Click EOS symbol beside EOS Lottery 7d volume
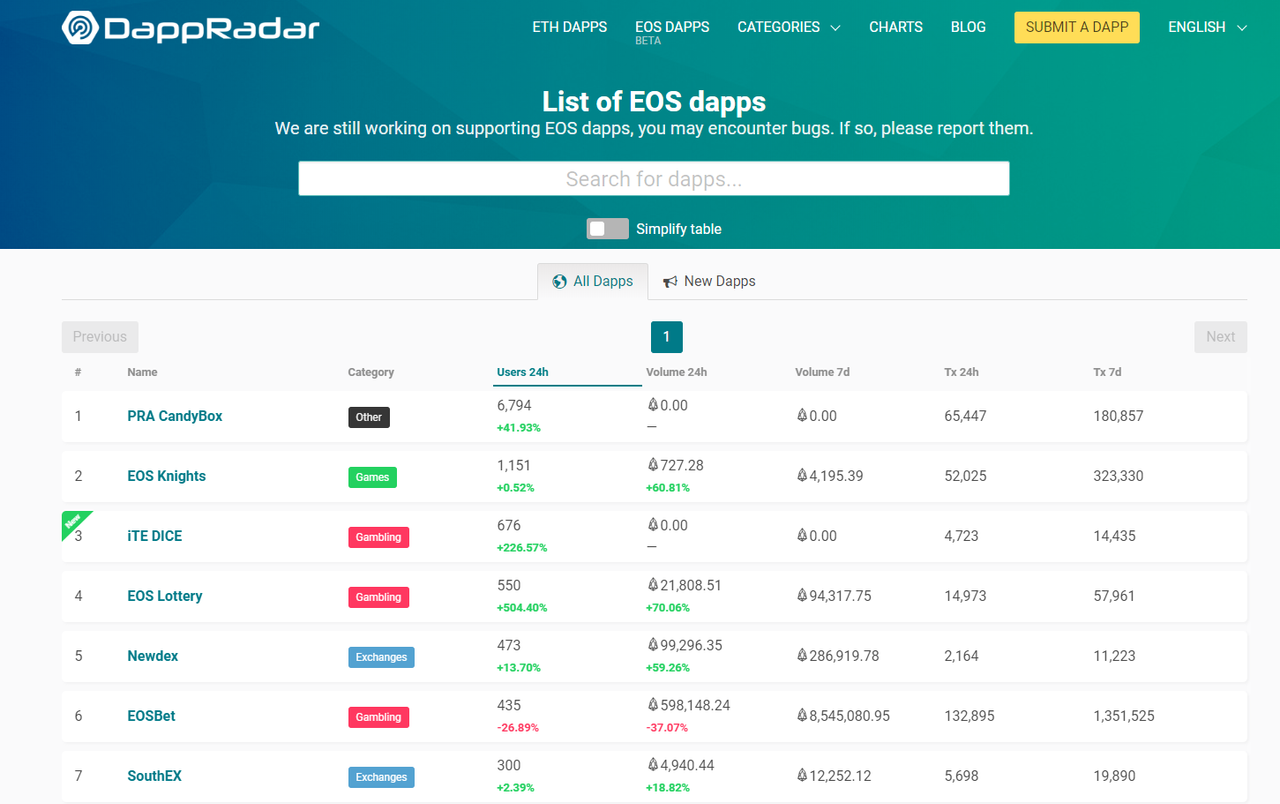Screen dimensions: 1280x804 pyautogui.click(x=802, y=596)
